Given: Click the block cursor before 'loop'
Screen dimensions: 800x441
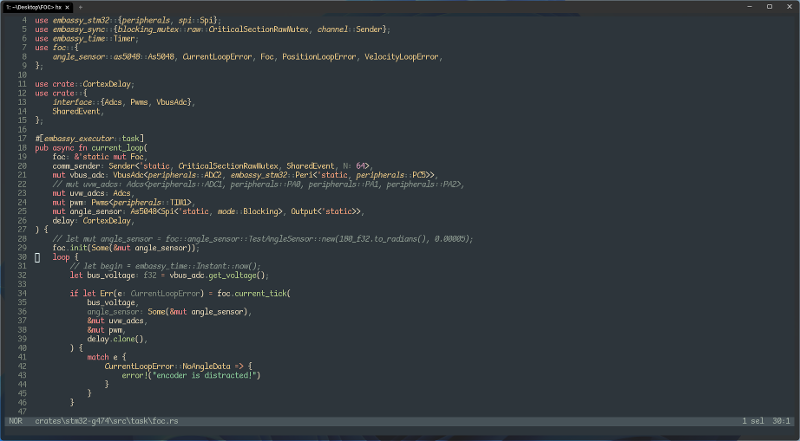Looking at the screenshot, I should coord(37,258).
